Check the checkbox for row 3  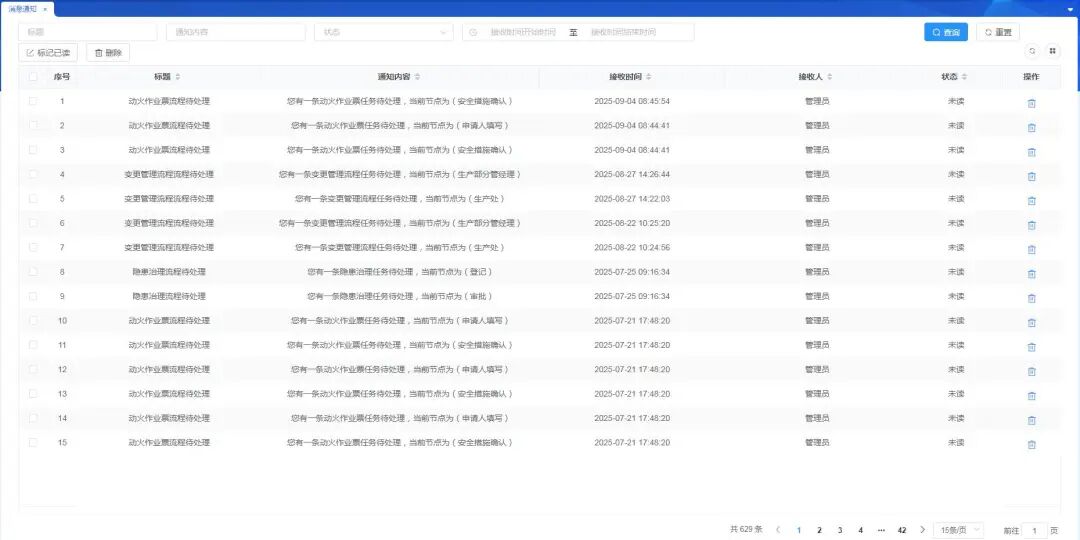pos(33,150)
